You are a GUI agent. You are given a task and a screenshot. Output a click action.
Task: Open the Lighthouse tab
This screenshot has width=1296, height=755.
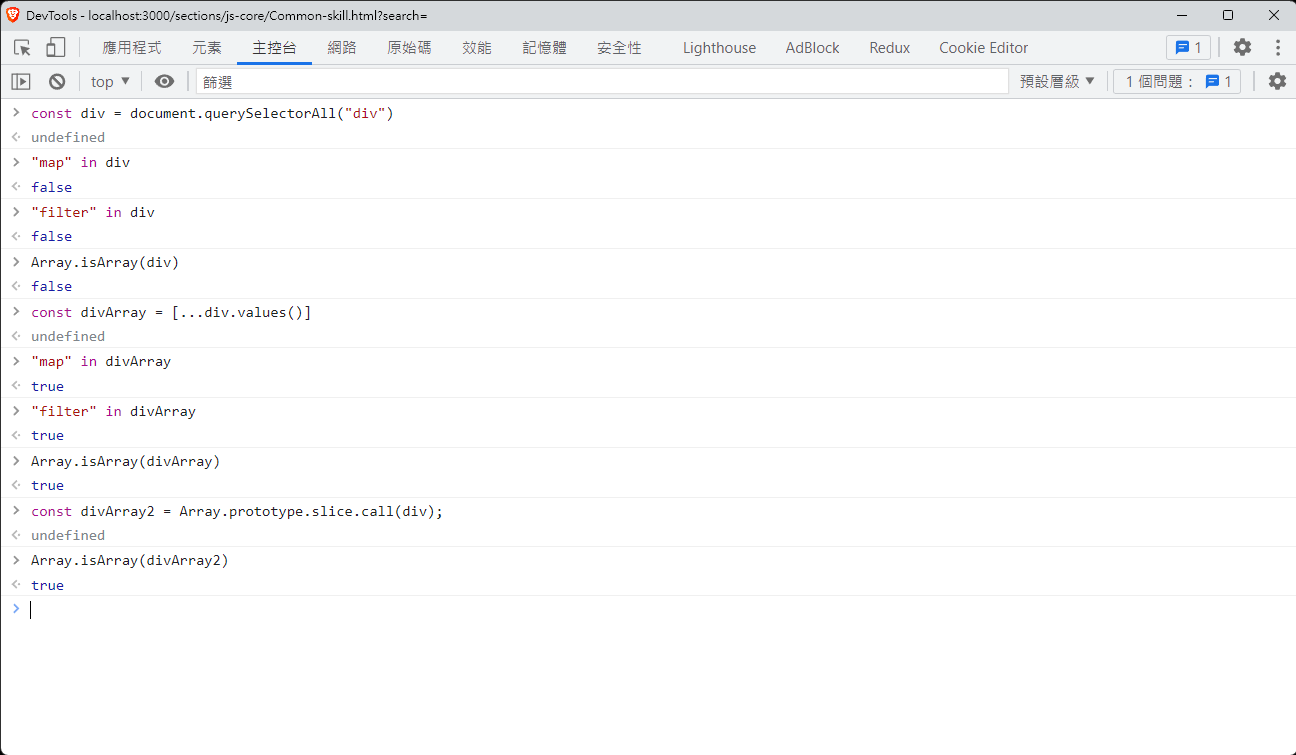pyautogui.click(x=719, y=48)
